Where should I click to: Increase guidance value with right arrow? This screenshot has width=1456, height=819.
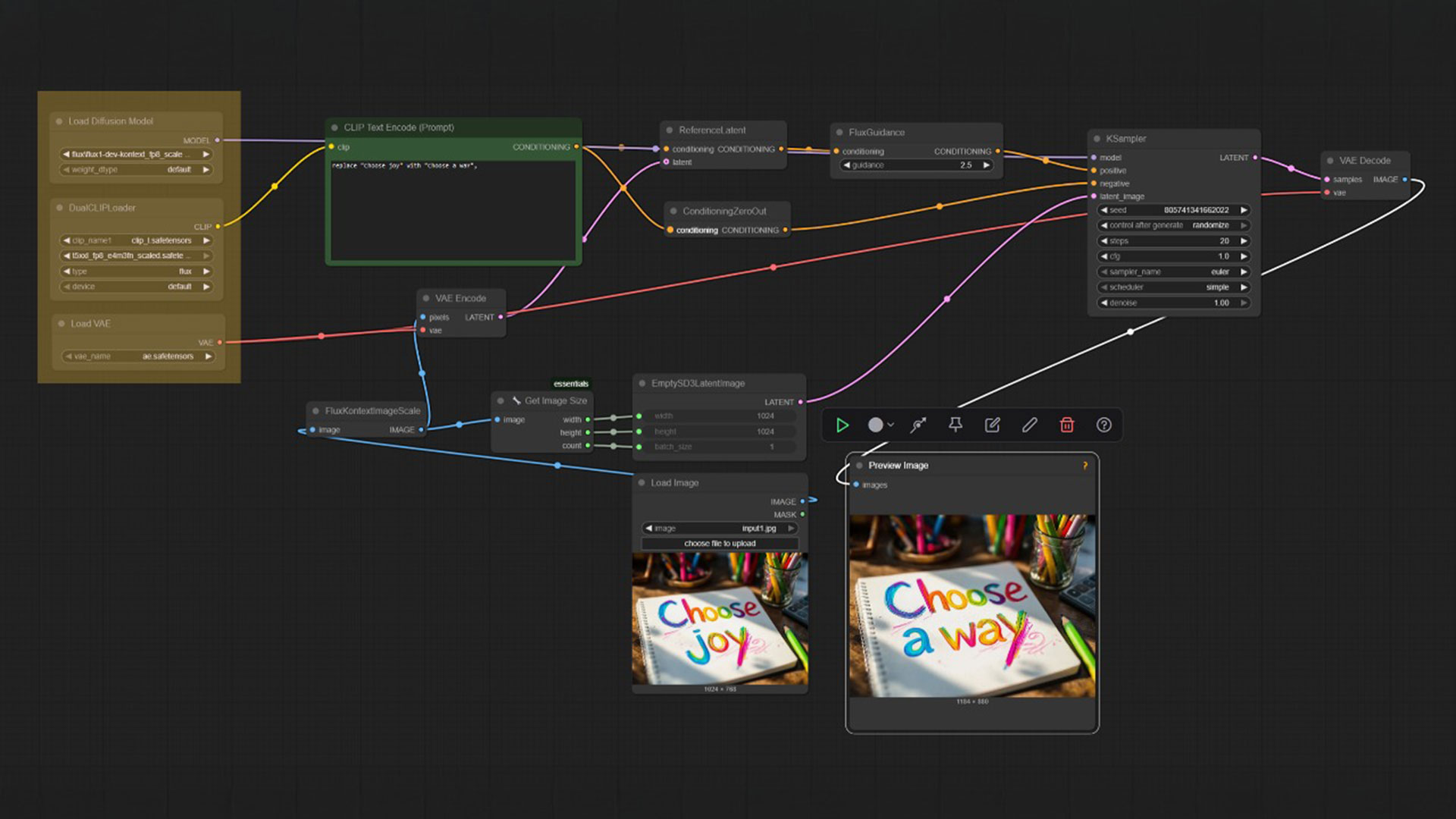(987, 165)
